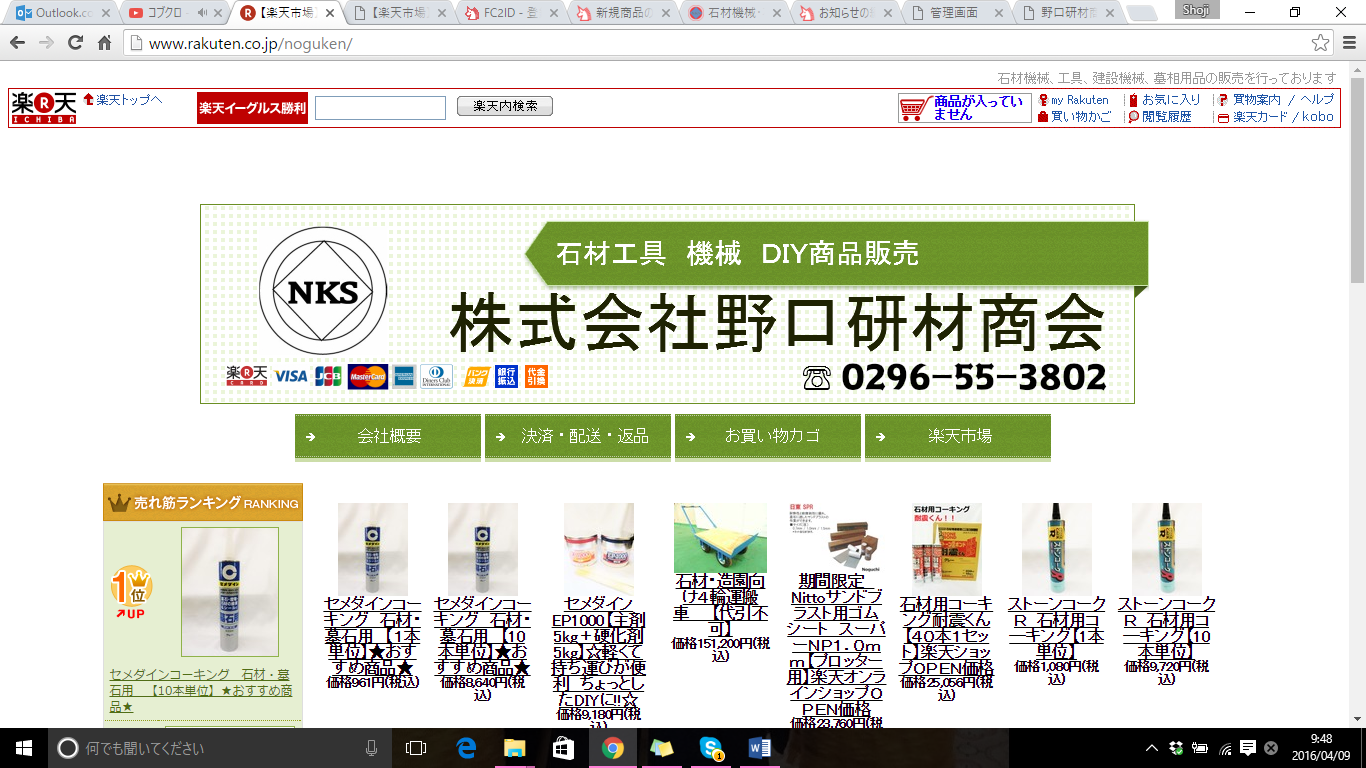The width and height of the screenshot is (1366, 768).
Task: Open the Nittoサンドブラスト用ゴムシート product link
Action: pyautogui.click(x=837, y=646)
